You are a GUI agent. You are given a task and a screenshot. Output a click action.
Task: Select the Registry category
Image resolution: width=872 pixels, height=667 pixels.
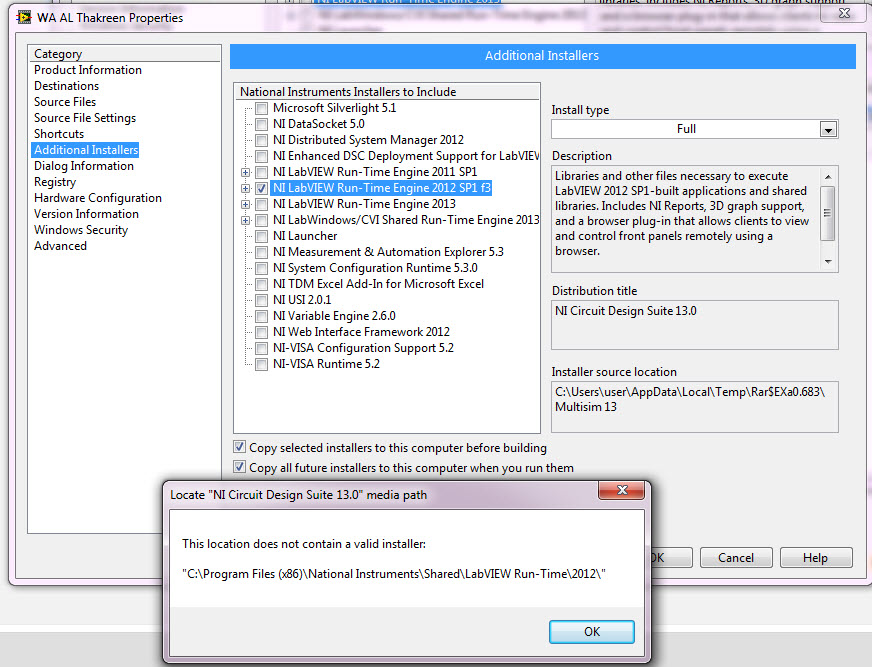(54, 182)
